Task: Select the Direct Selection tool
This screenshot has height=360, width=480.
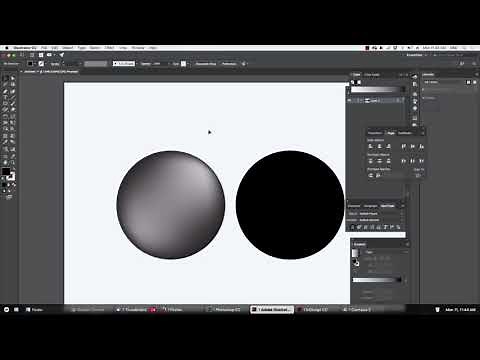Action: [x=13, y=78]
